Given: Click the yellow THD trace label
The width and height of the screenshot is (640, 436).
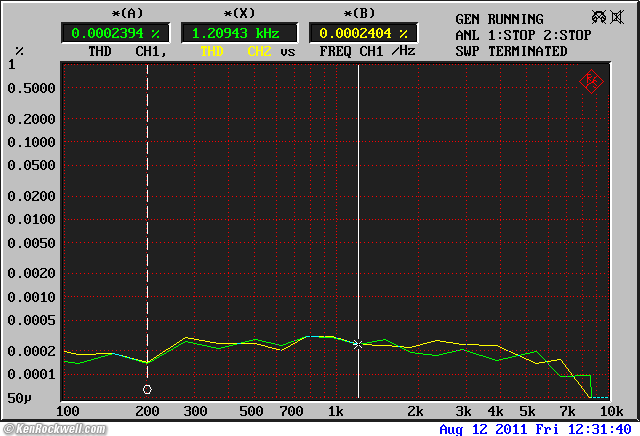Looking at the screenshot, I should [212, 51].
